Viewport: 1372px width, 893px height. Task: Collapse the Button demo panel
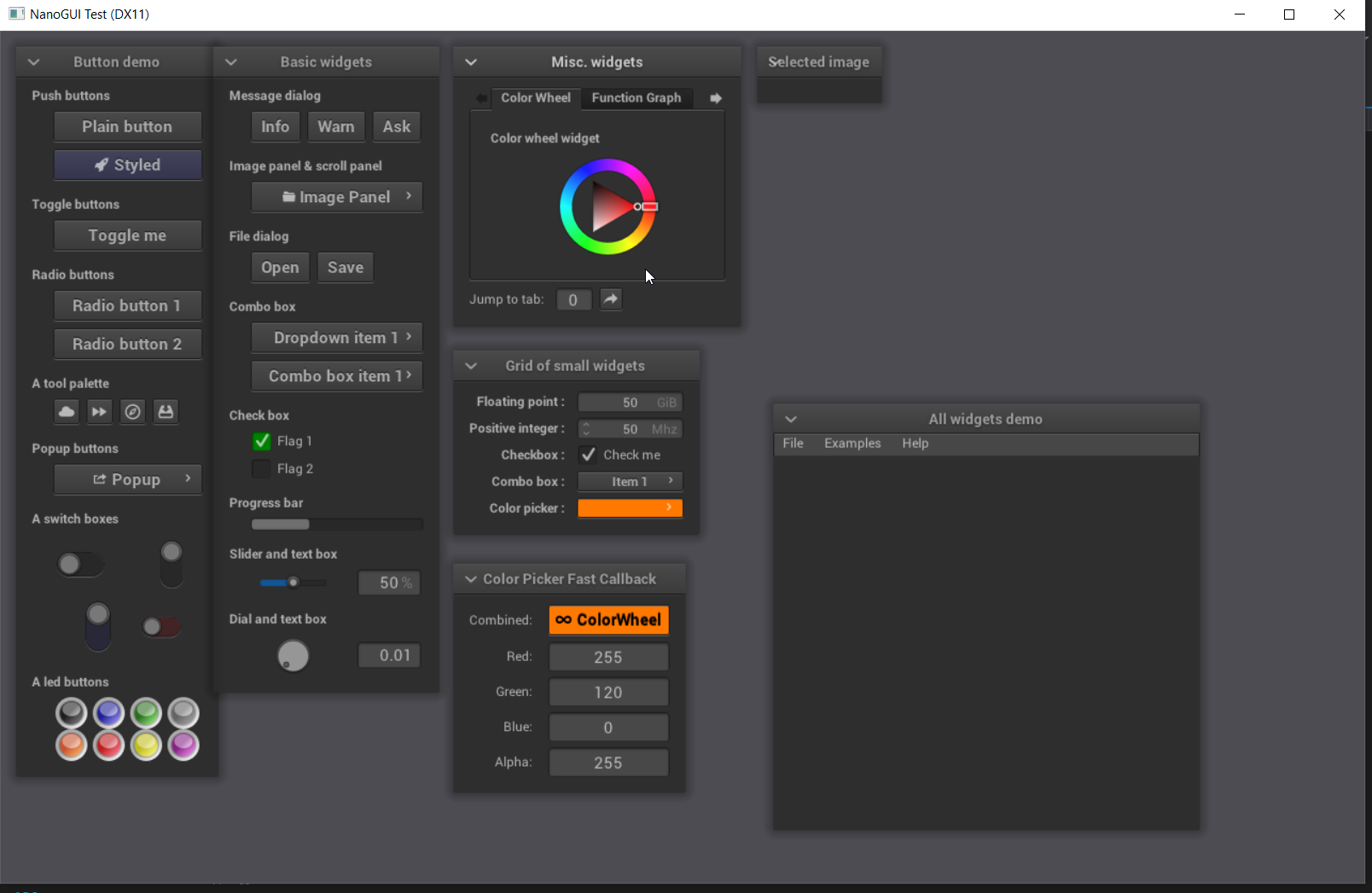coord(33,61)
